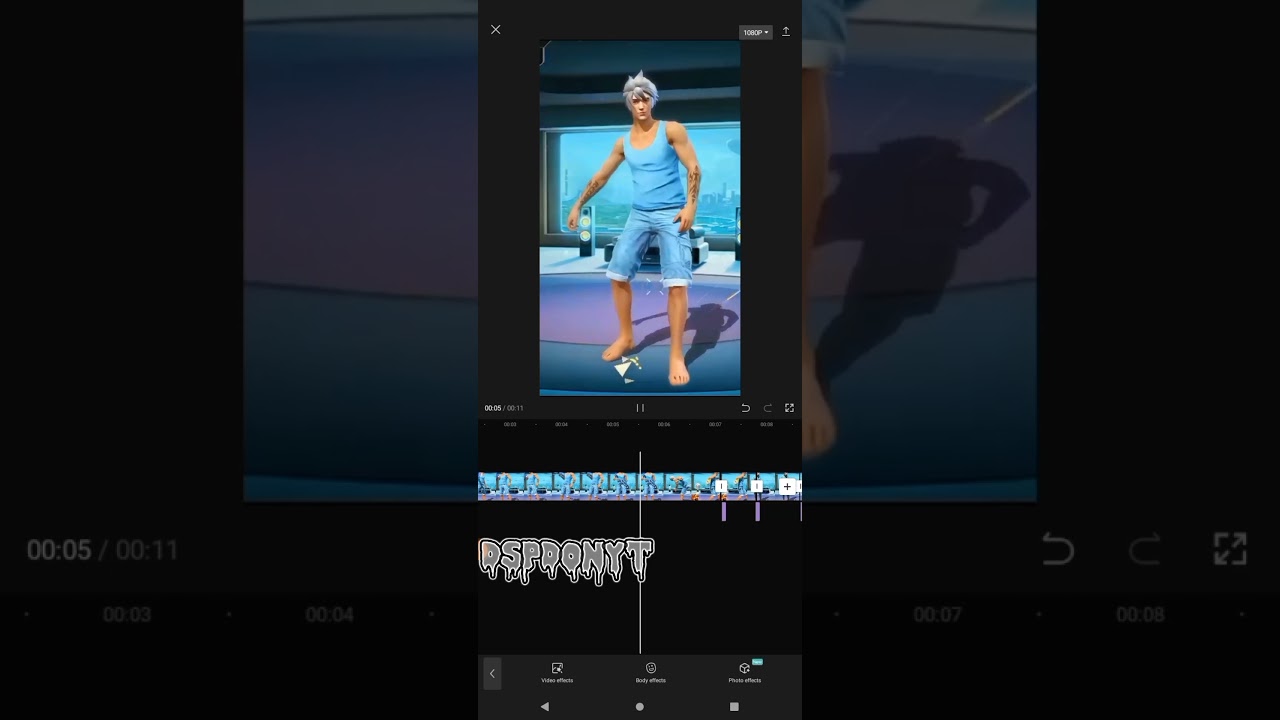Viewport: 1280px width, 720px height.
Task: Tap the Android back triangle button
Action: pyautogui.click(x=545, y=706)
